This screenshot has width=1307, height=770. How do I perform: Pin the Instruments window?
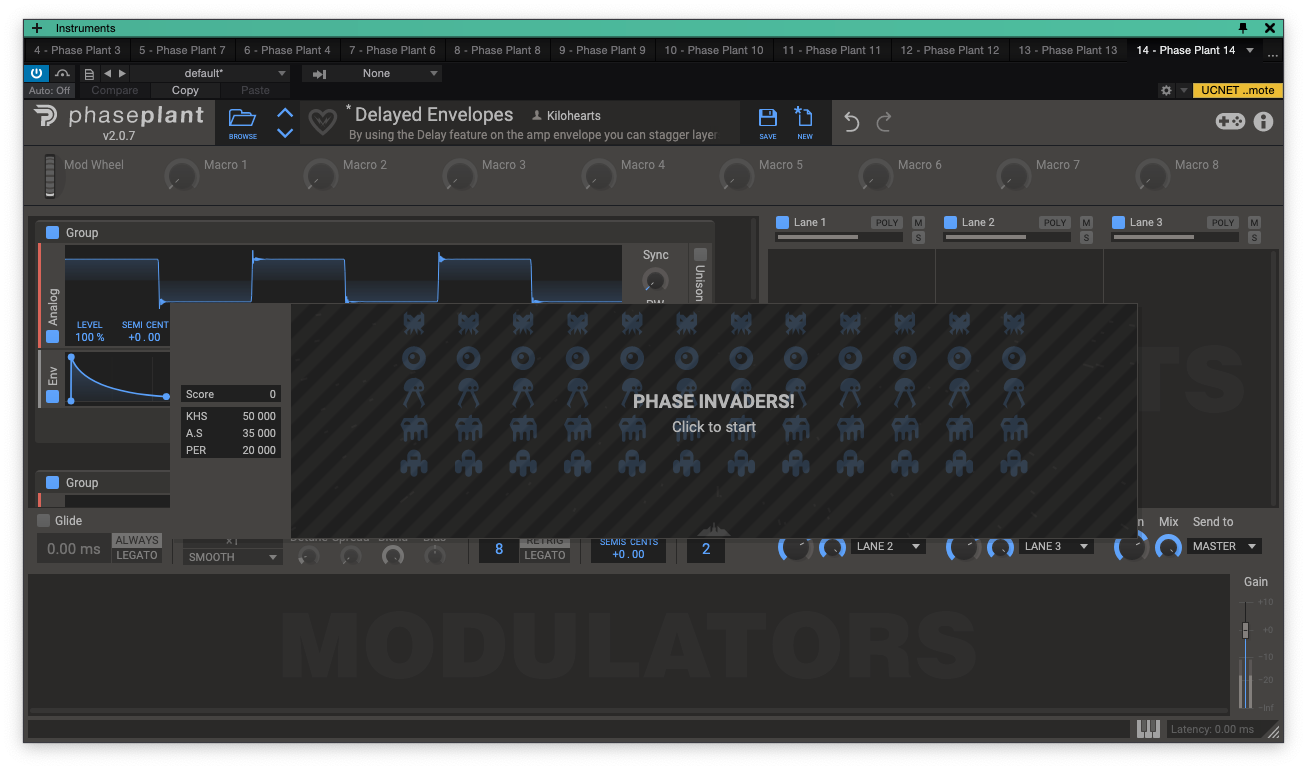pos(1243,28)
